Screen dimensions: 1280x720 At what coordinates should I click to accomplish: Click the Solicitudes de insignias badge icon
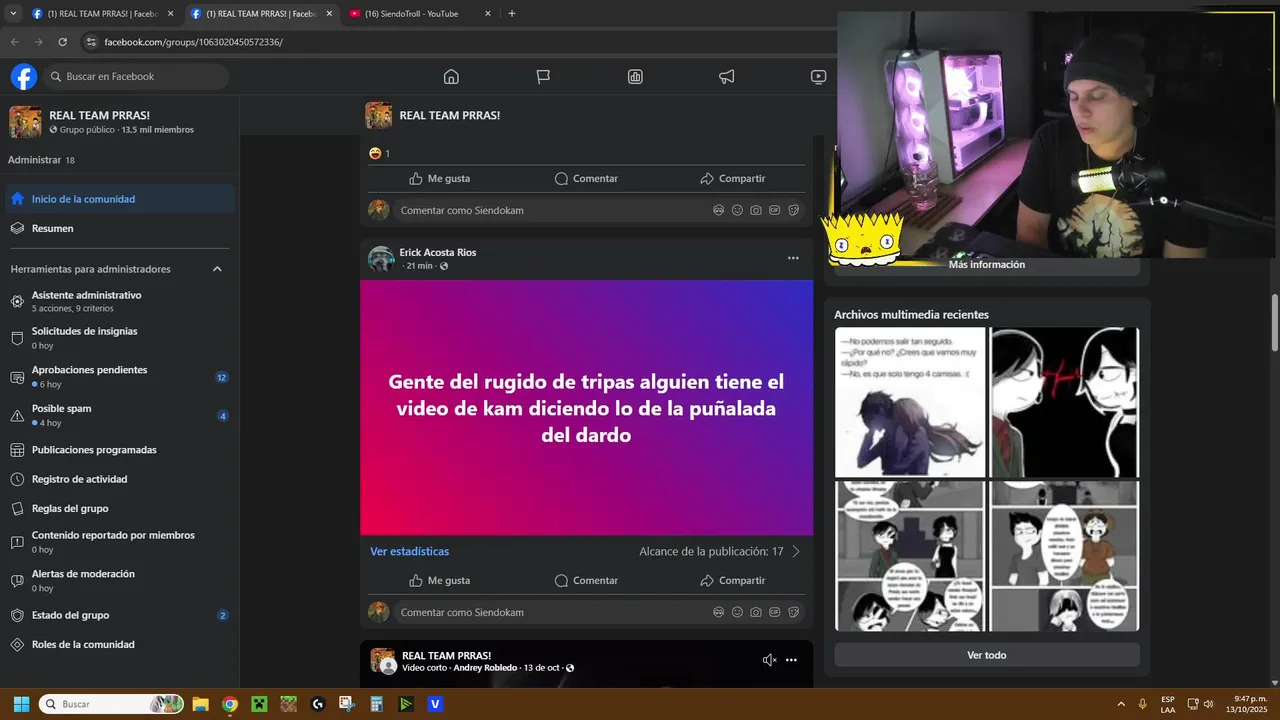coord(17,338)
